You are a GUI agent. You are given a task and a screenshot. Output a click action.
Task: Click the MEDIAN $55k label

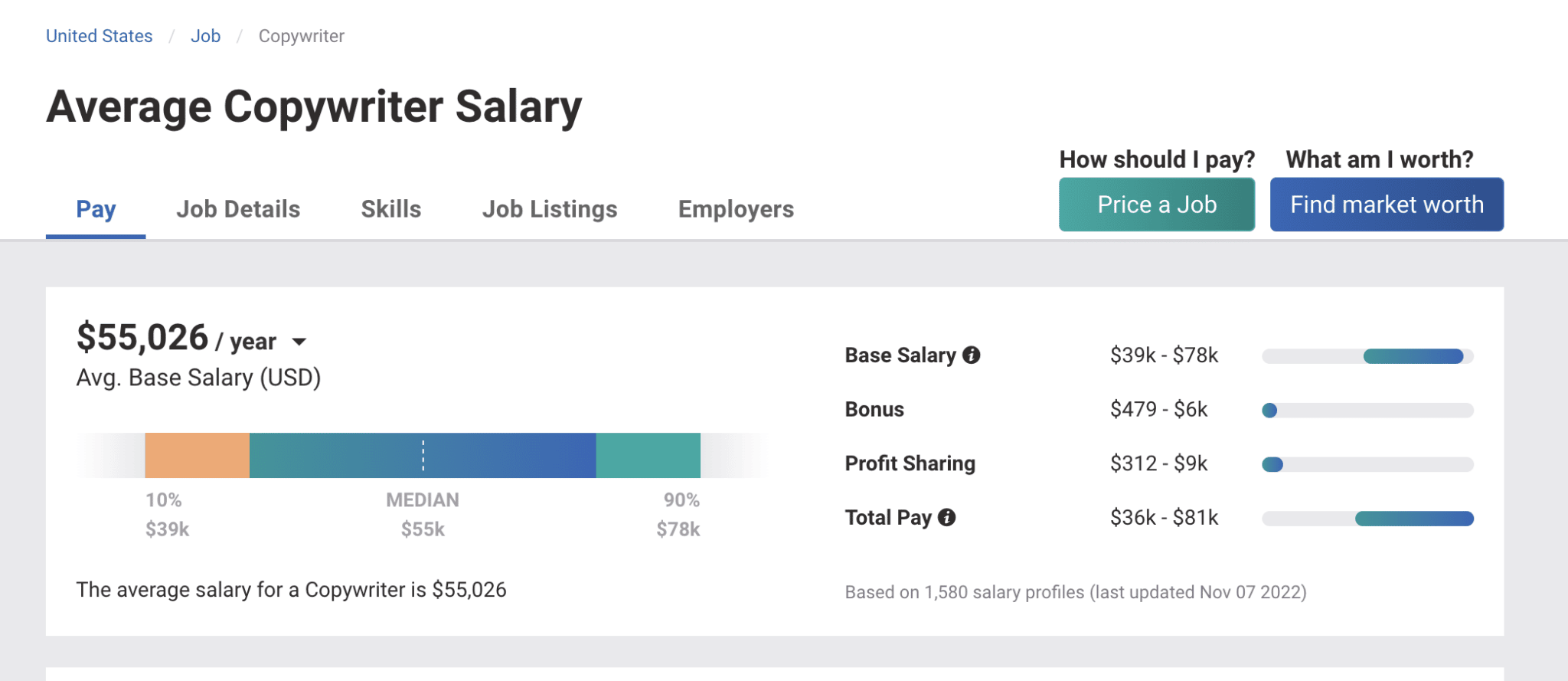point(423,515)
